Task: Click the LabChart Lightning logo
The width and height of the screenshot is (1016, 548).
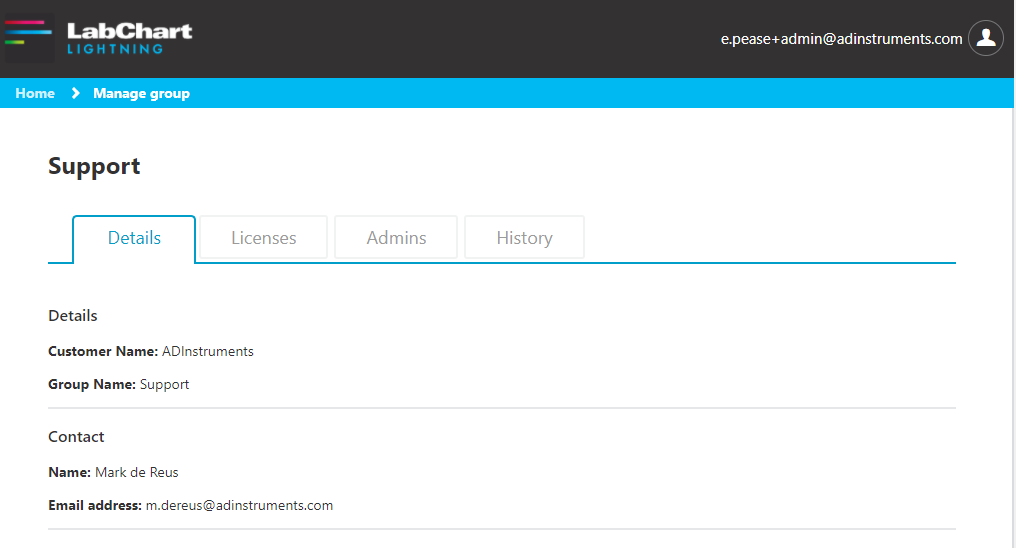Action: click(x=98, y=38)
